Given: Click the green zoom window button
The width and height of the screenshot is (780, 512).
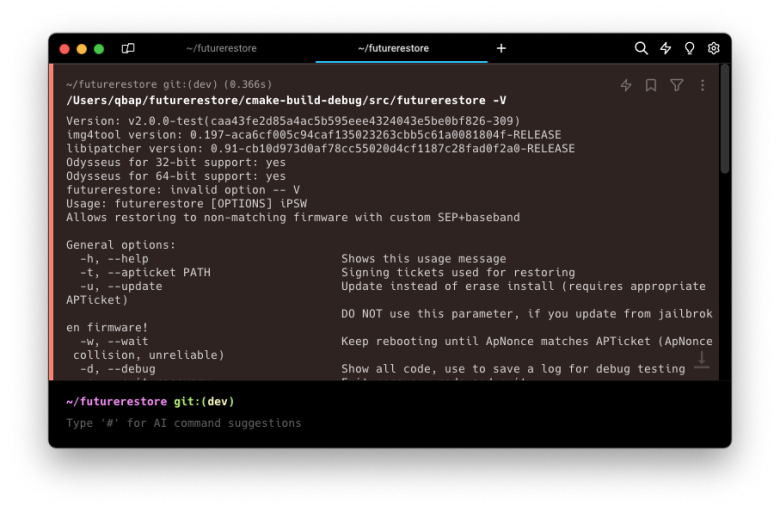Looking at the screenshot, I should coord(99,49).
